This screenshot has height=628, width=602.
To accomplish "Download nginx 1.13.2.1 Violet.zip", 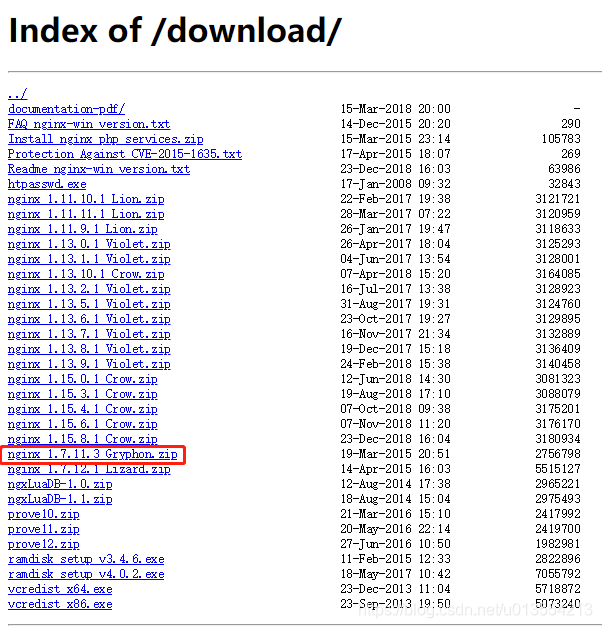I will [89, 289].
